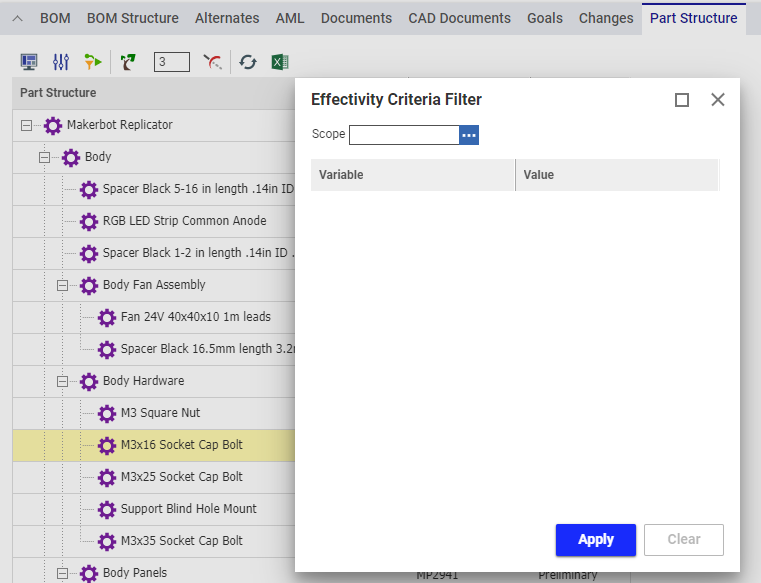Select M3 Square Nut row
This screenshot has height=583, width=761.
pos(154,414)
